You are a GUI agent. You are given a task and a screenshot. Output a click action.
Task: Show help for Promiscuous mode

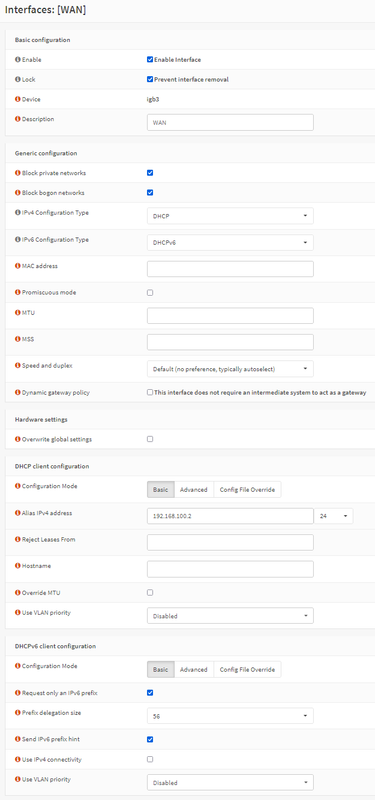point(18,292)
